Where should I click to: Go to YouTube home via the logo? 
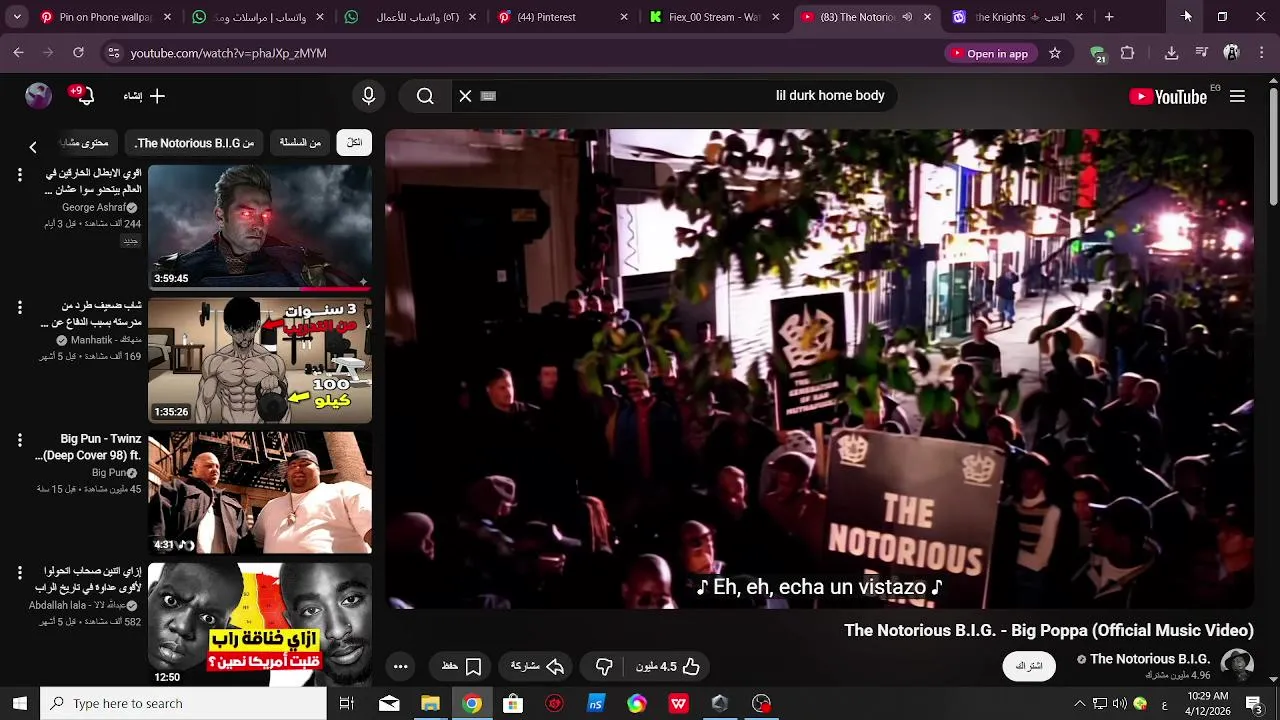[1168, 96]
